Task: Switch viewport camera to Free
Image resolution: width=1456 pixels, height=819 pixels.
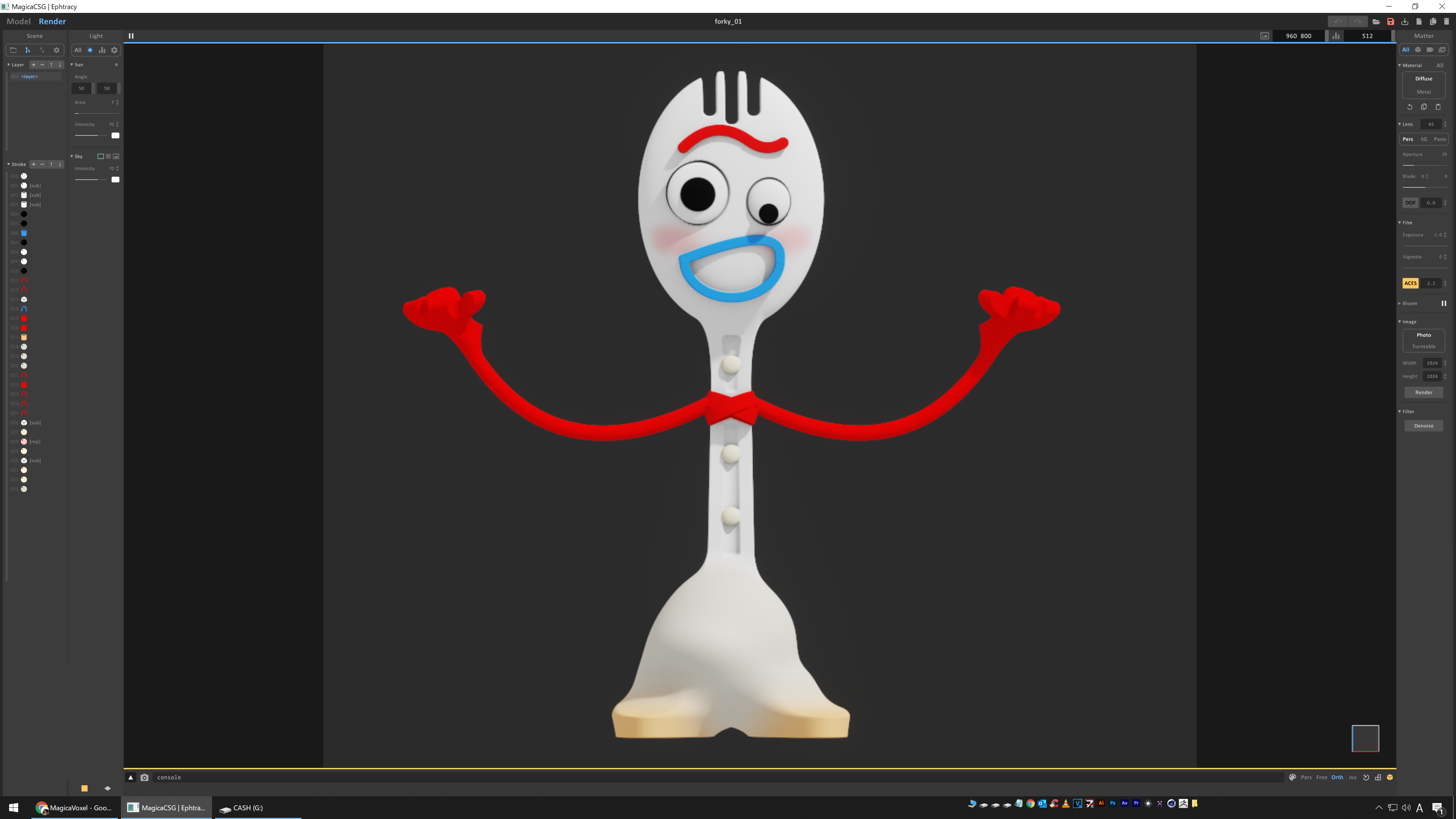Action: [x=1321, y=777]
